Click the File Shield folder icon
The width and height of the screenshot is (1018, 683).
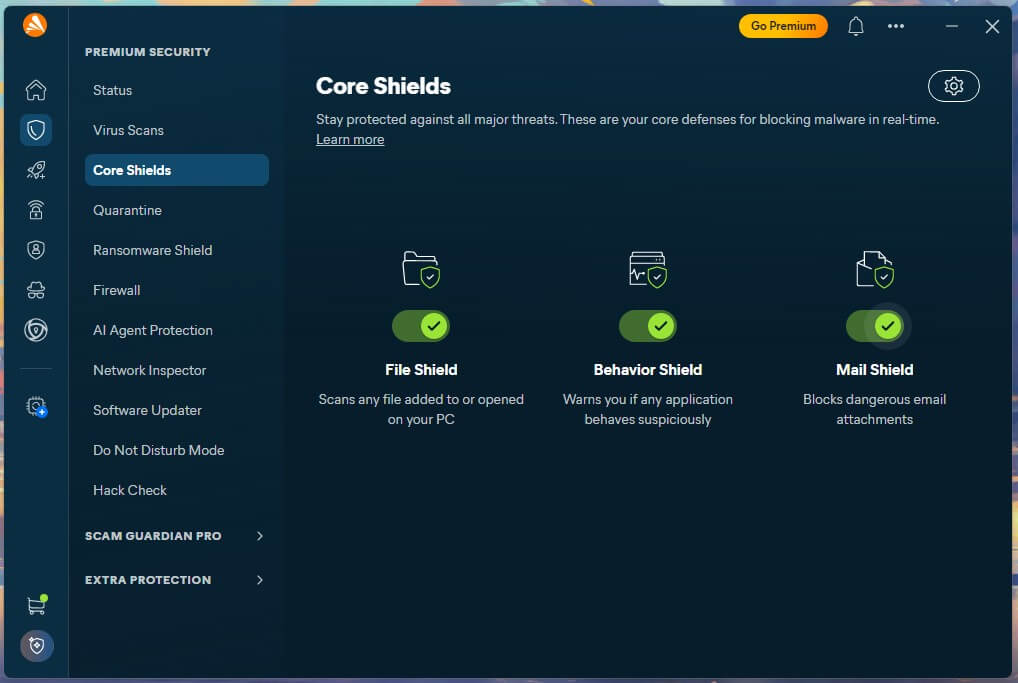coord(421,269)
